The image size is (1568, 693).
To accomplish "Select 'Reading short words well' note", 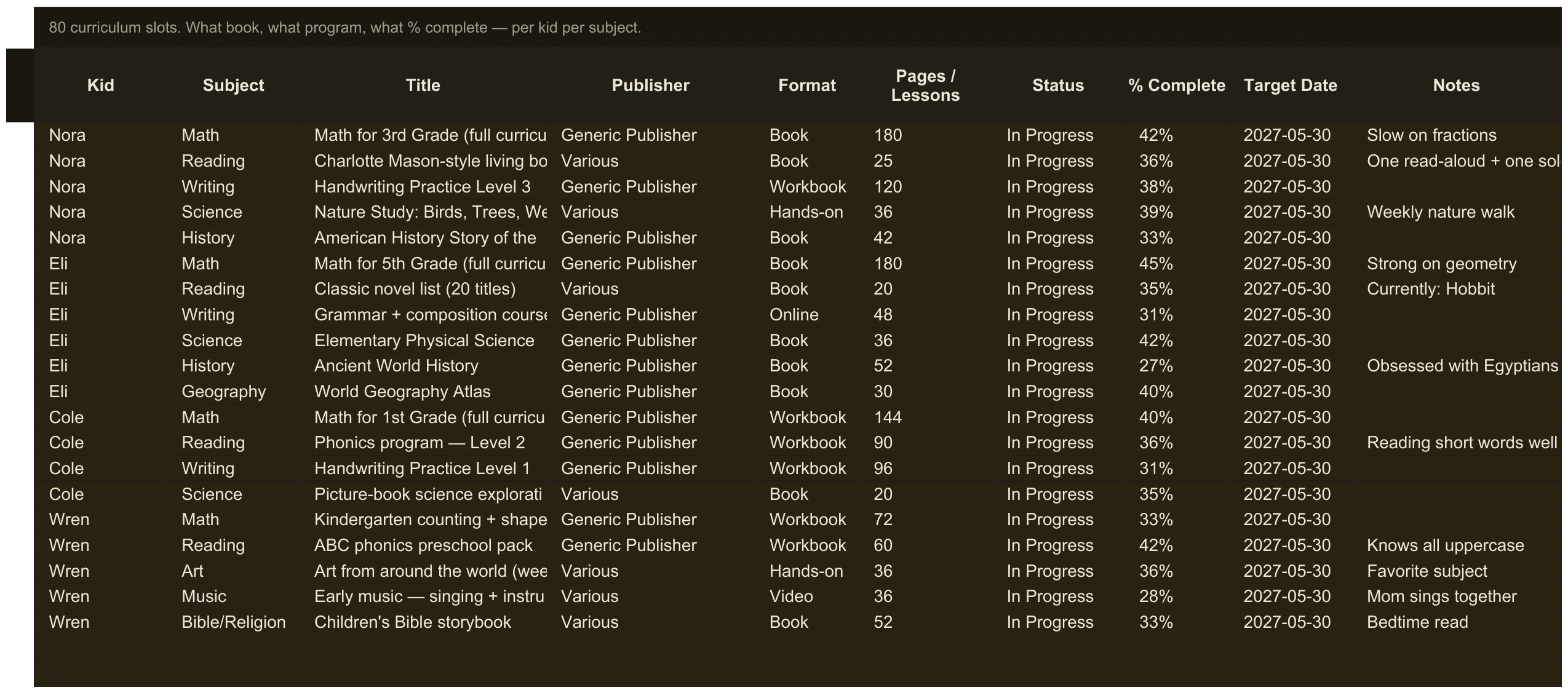I will [x=1457, y=443].
